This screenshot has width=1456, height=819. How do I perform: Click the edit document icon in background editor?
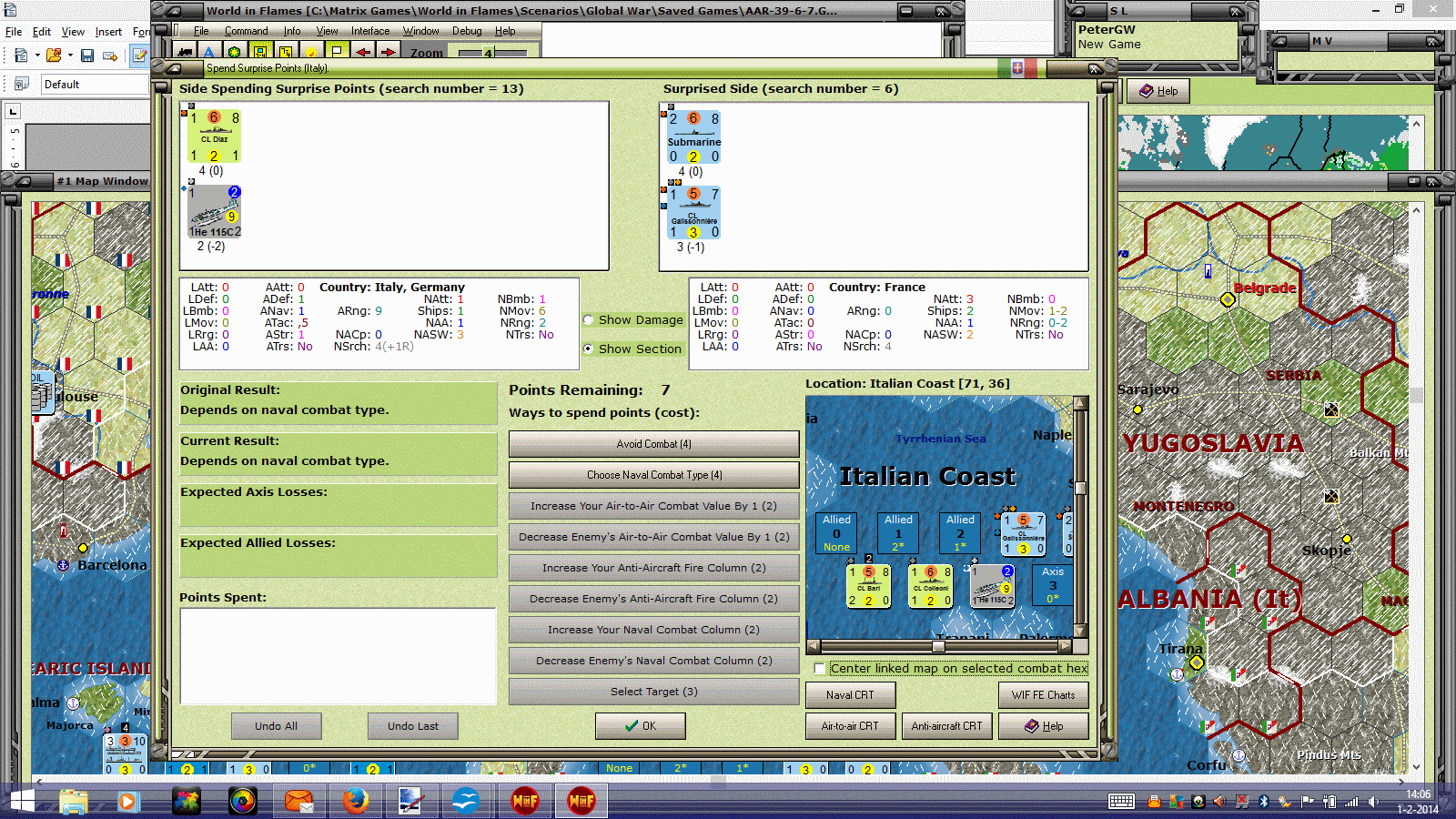point(139,56)
